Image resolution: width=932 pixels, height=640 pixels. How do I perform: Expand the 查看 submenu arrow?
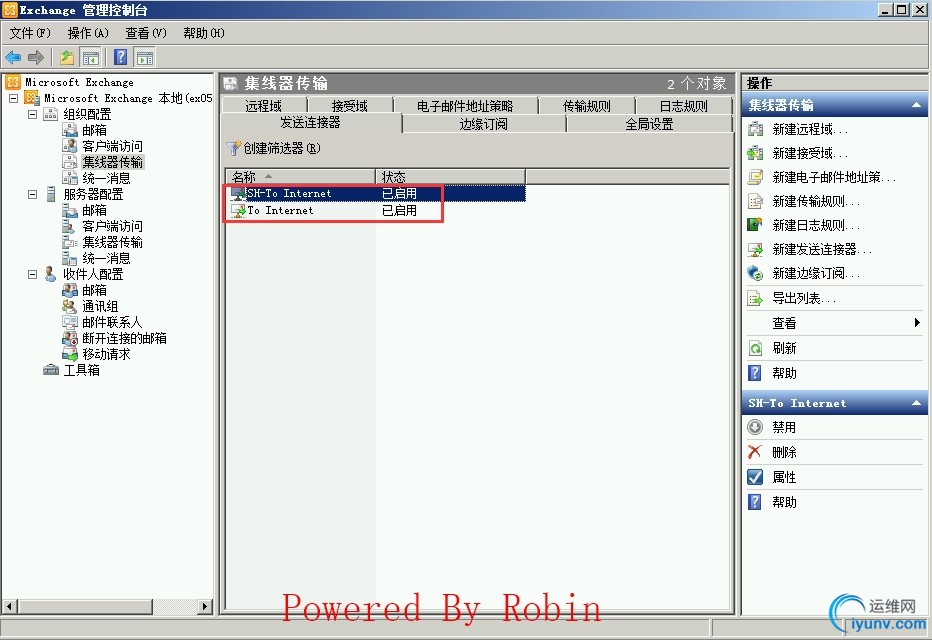coord(917,323)
